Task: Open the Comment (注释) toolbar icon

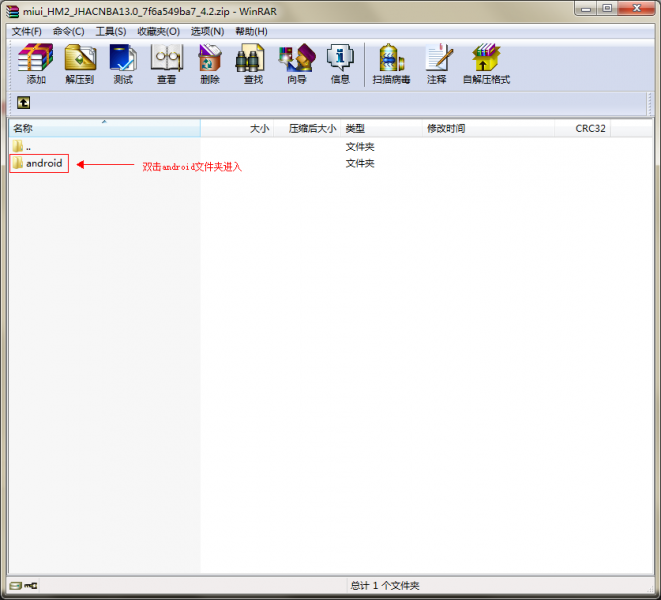Action: 437,63
